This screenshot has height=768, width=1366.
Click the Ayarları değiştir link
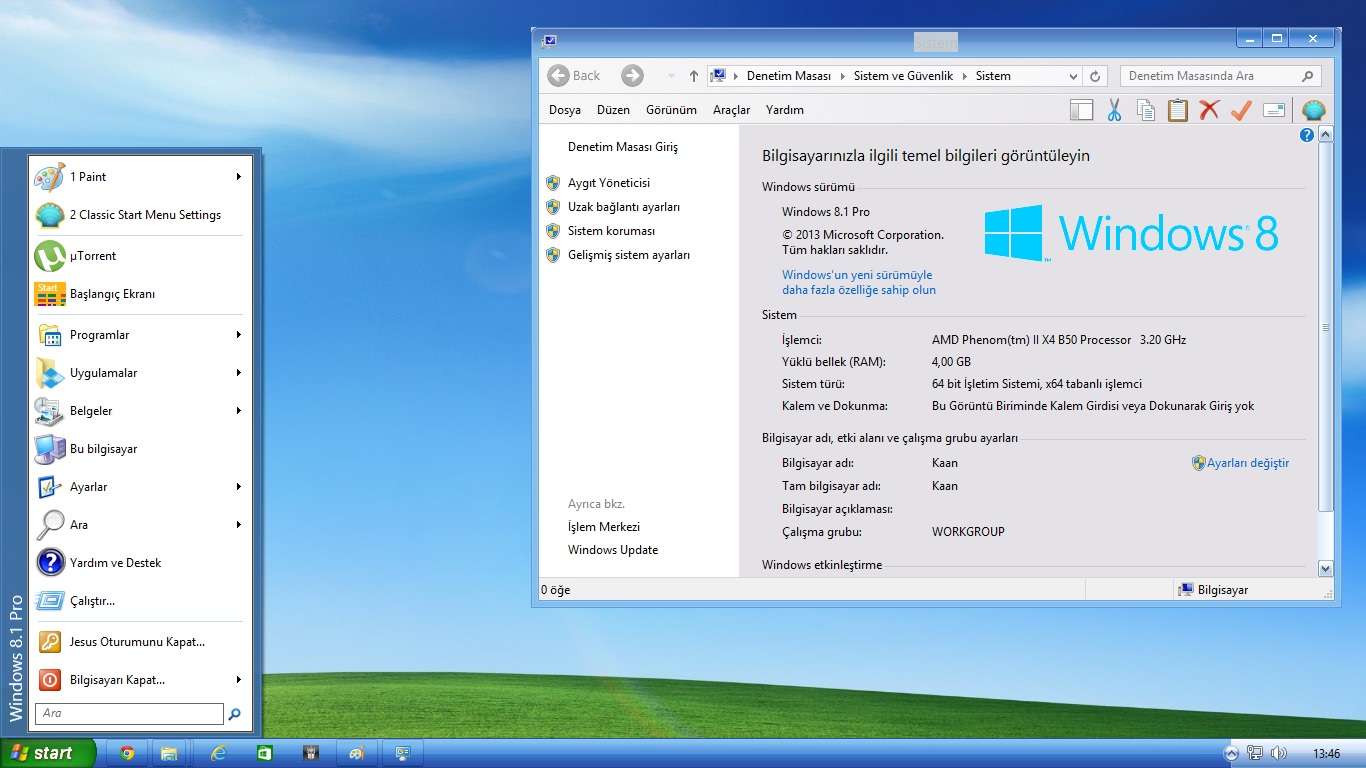coord(1248,463)
